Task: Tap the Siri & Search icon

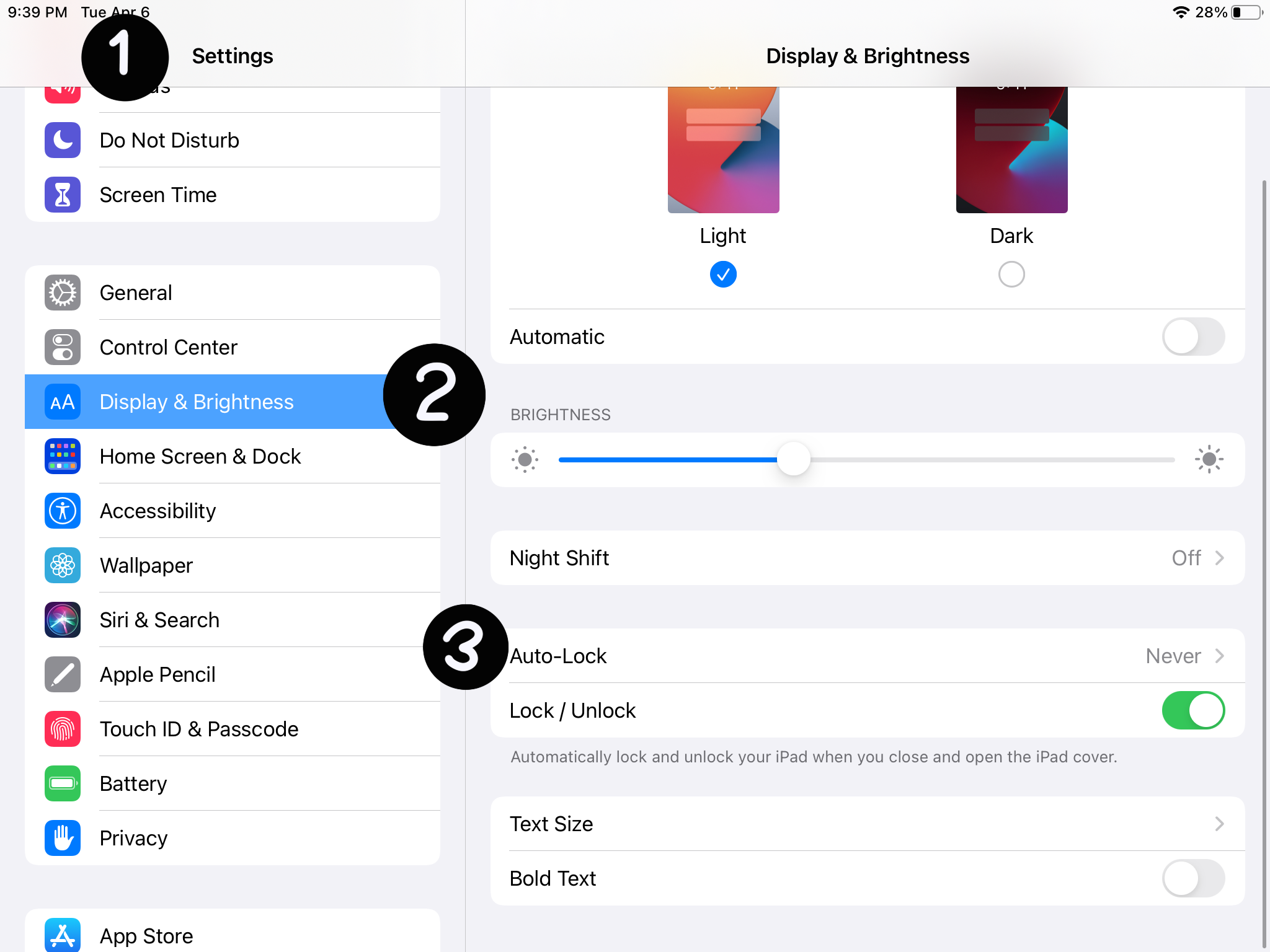Action: pos(63,620)
